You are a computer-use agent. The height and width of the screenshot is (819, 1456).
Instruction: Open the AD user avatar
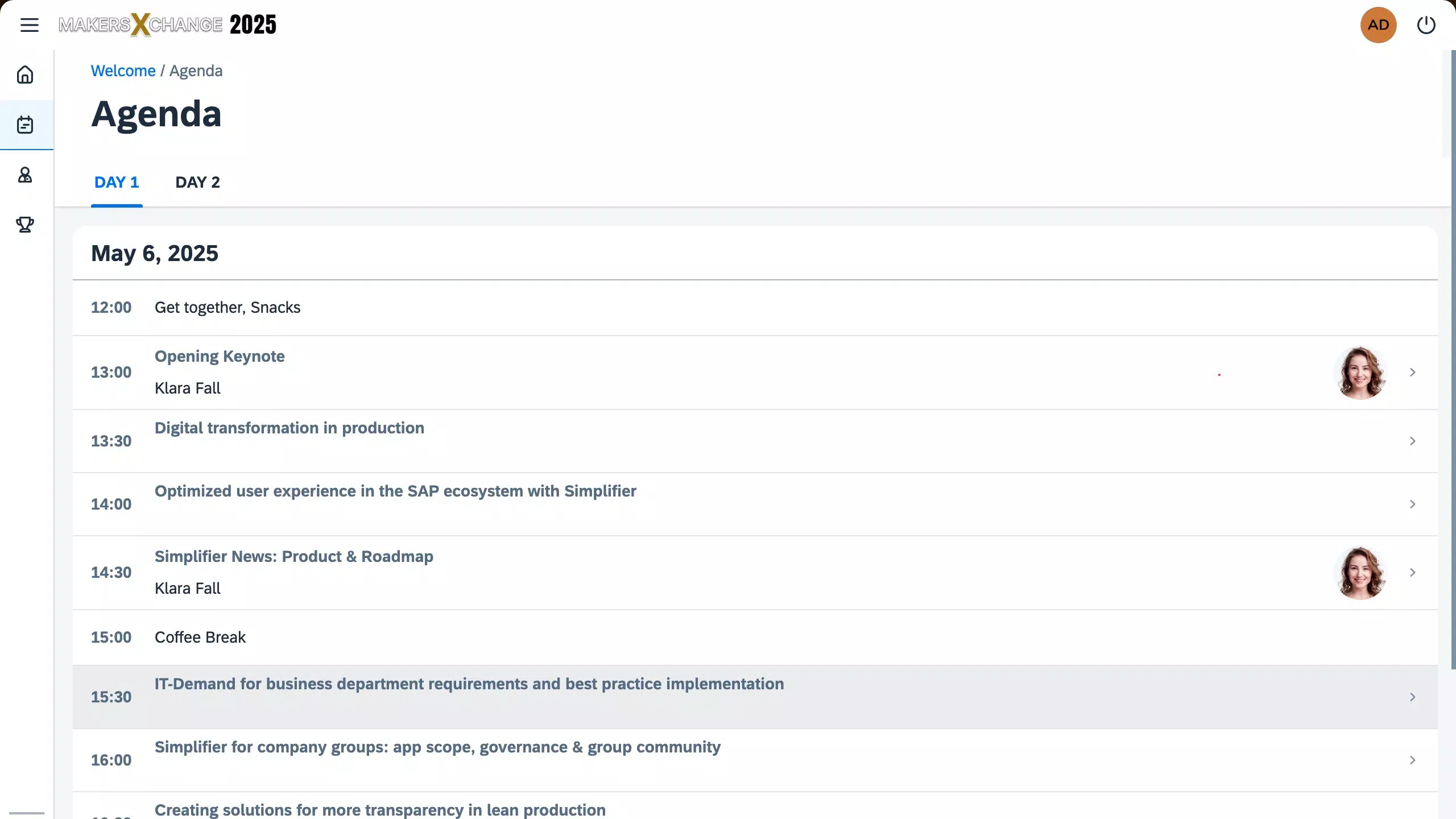click(1378, 25)
